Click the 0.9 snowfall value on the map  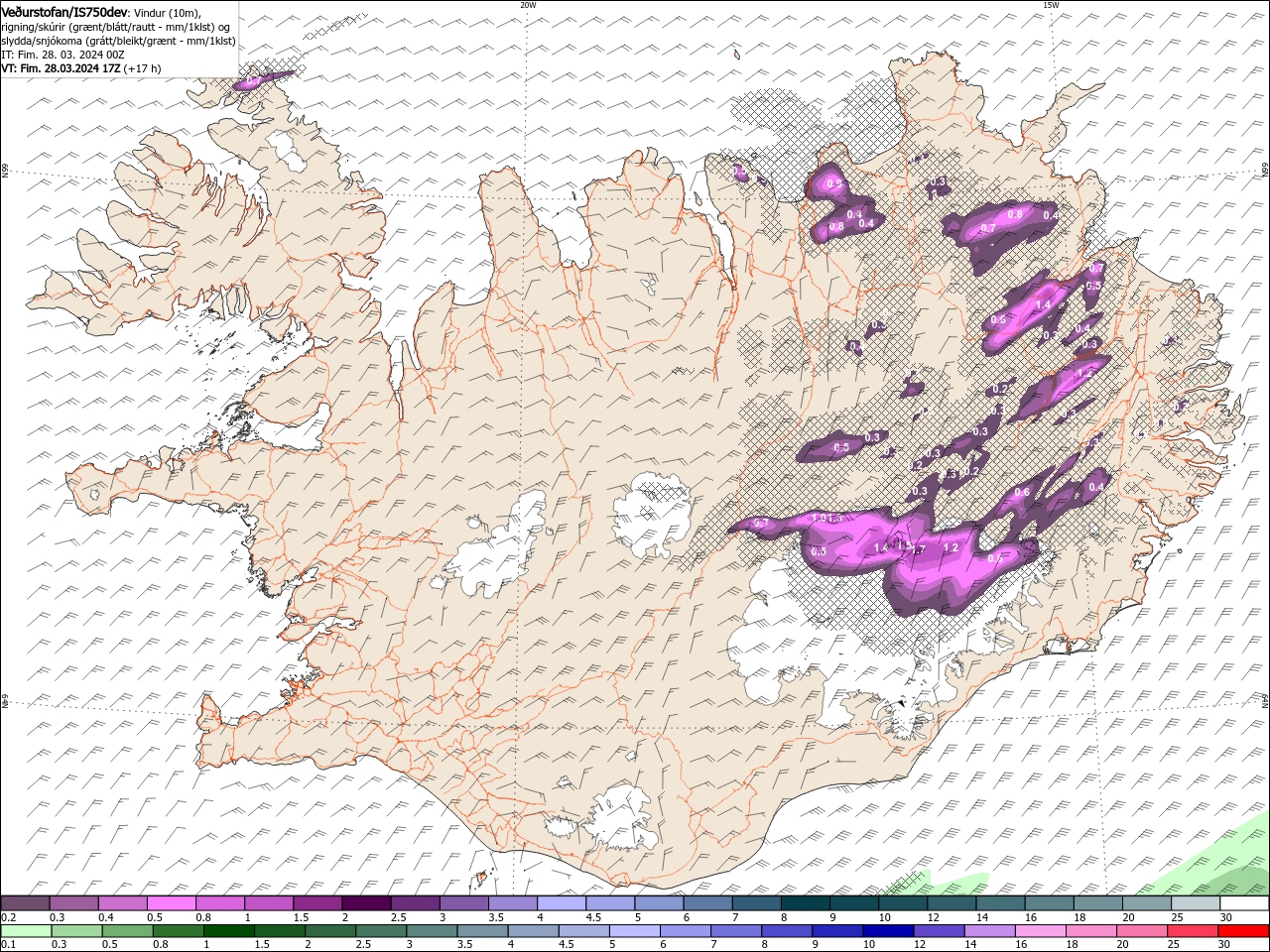pyautogui.click(x=834, y=183)
